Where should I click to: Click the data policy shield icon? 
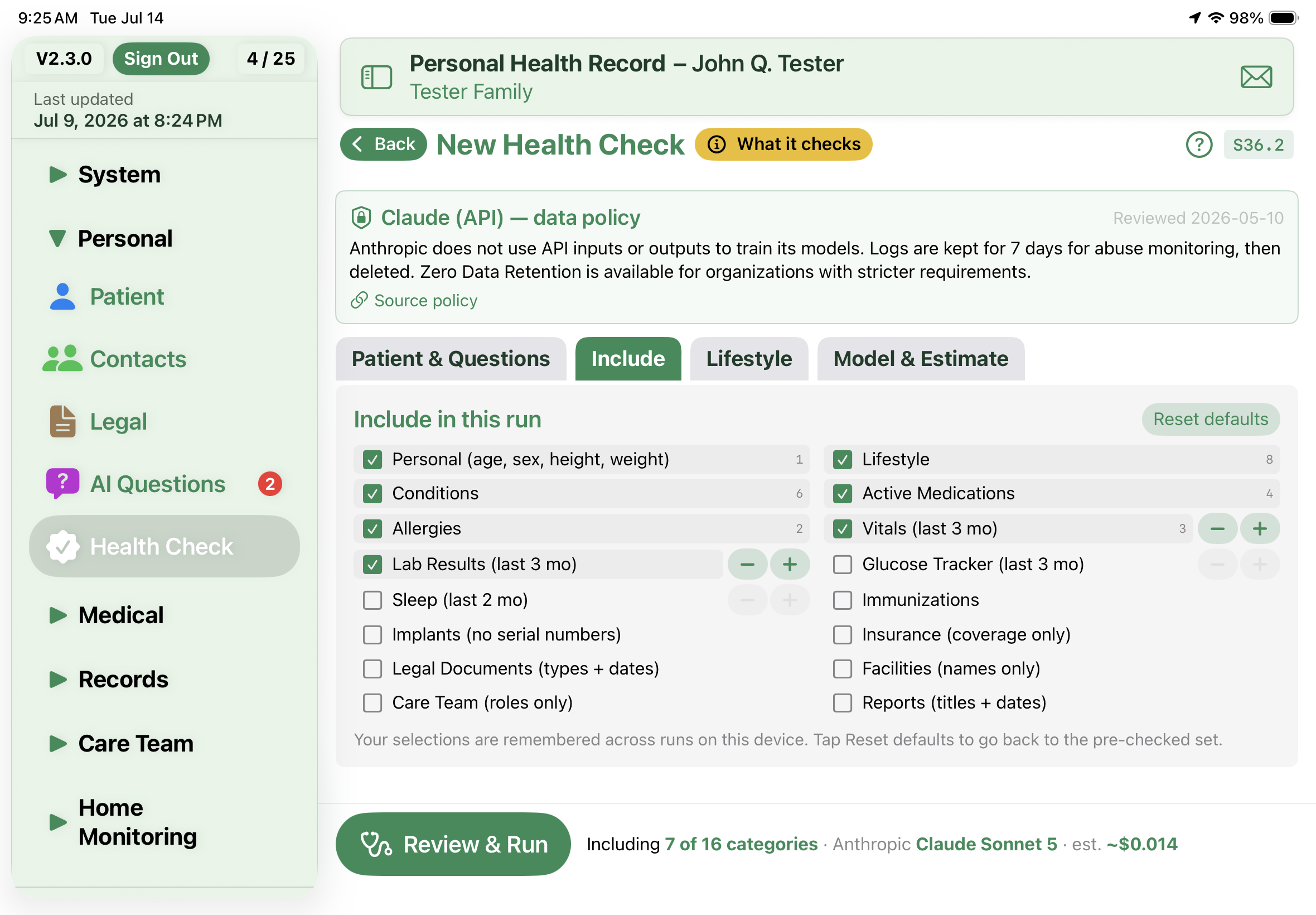click(x=361, y=218)
